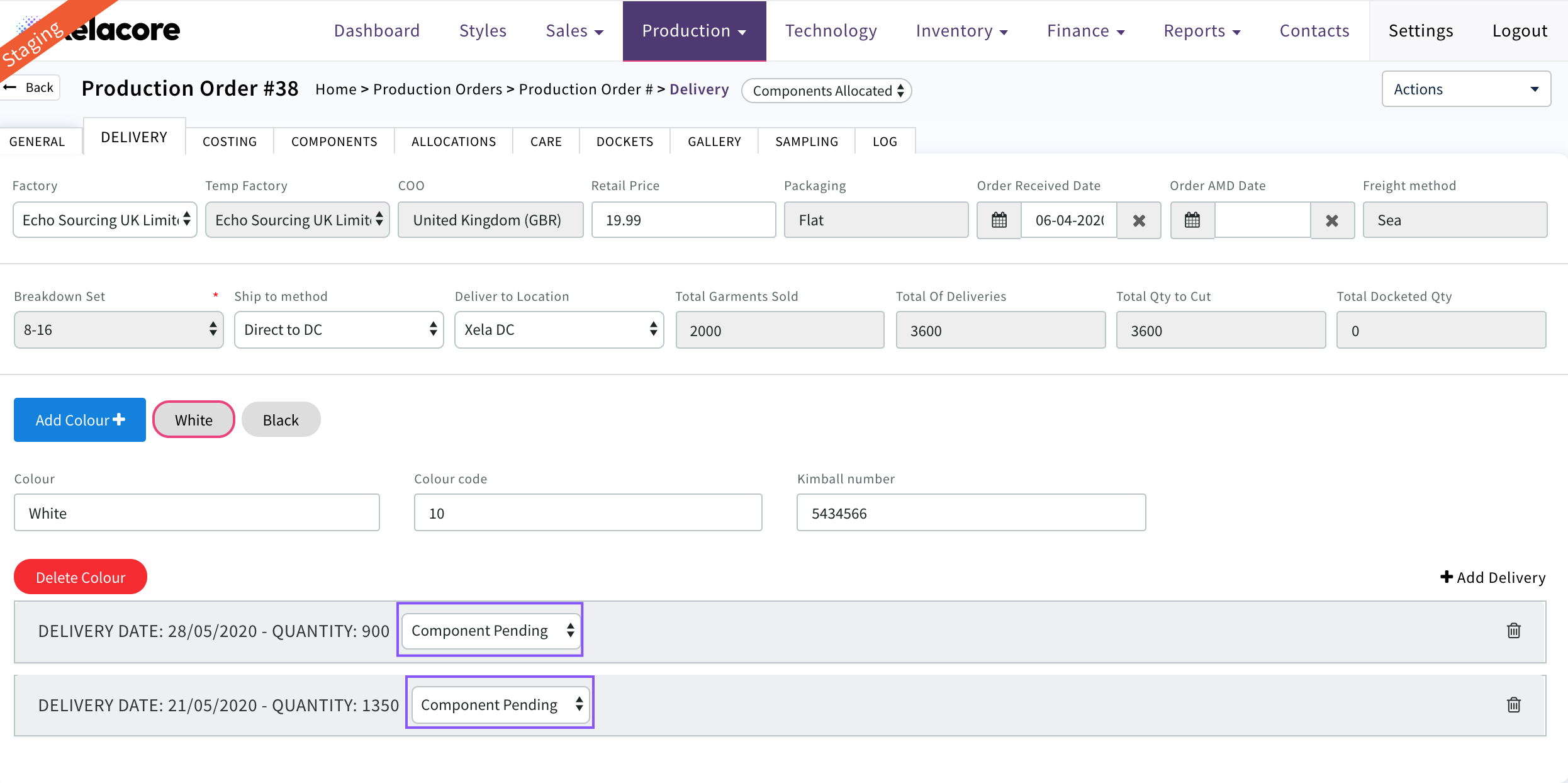Switch to the Black colour pill
The width and height of the screenshot is (1568, 783).
click(281, 420)
